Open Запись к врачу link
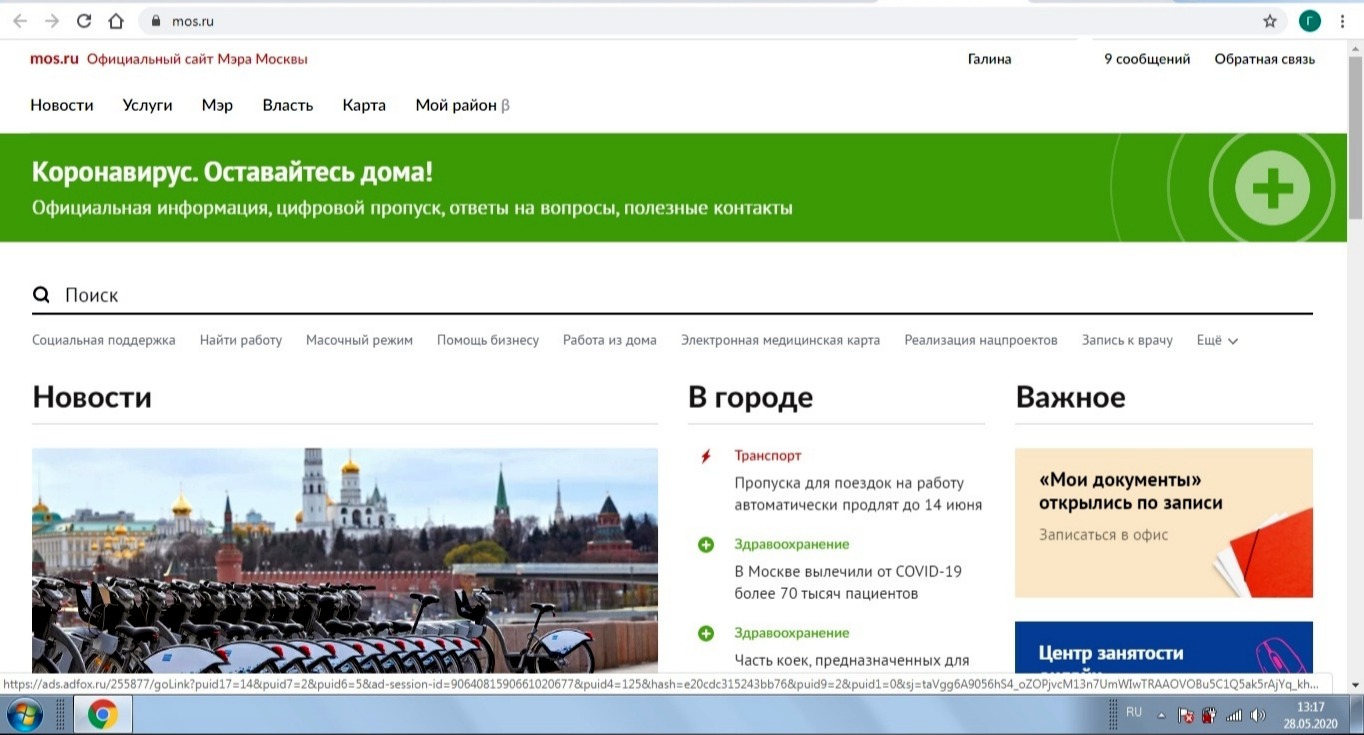 1127,340
